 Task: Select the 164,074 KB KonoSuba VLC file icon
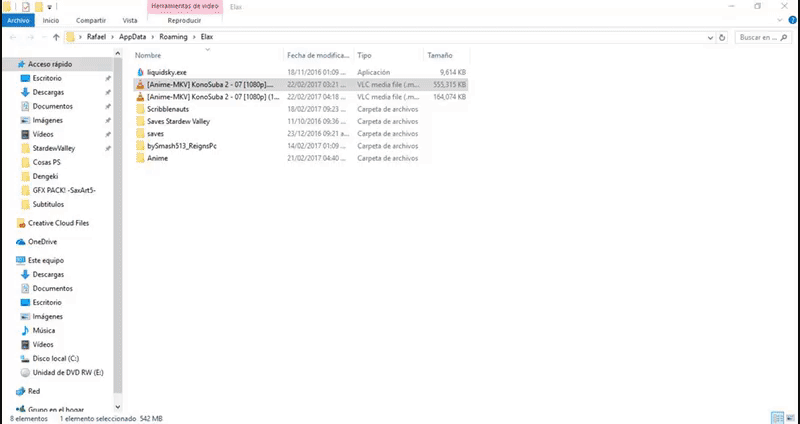[141, 97]
